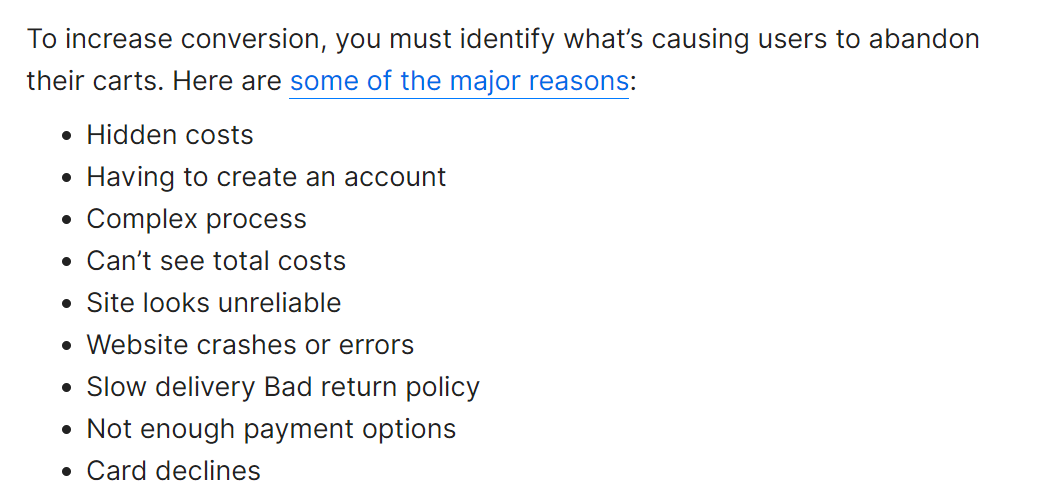Click the "Complex process" list item

pos(196,219)
